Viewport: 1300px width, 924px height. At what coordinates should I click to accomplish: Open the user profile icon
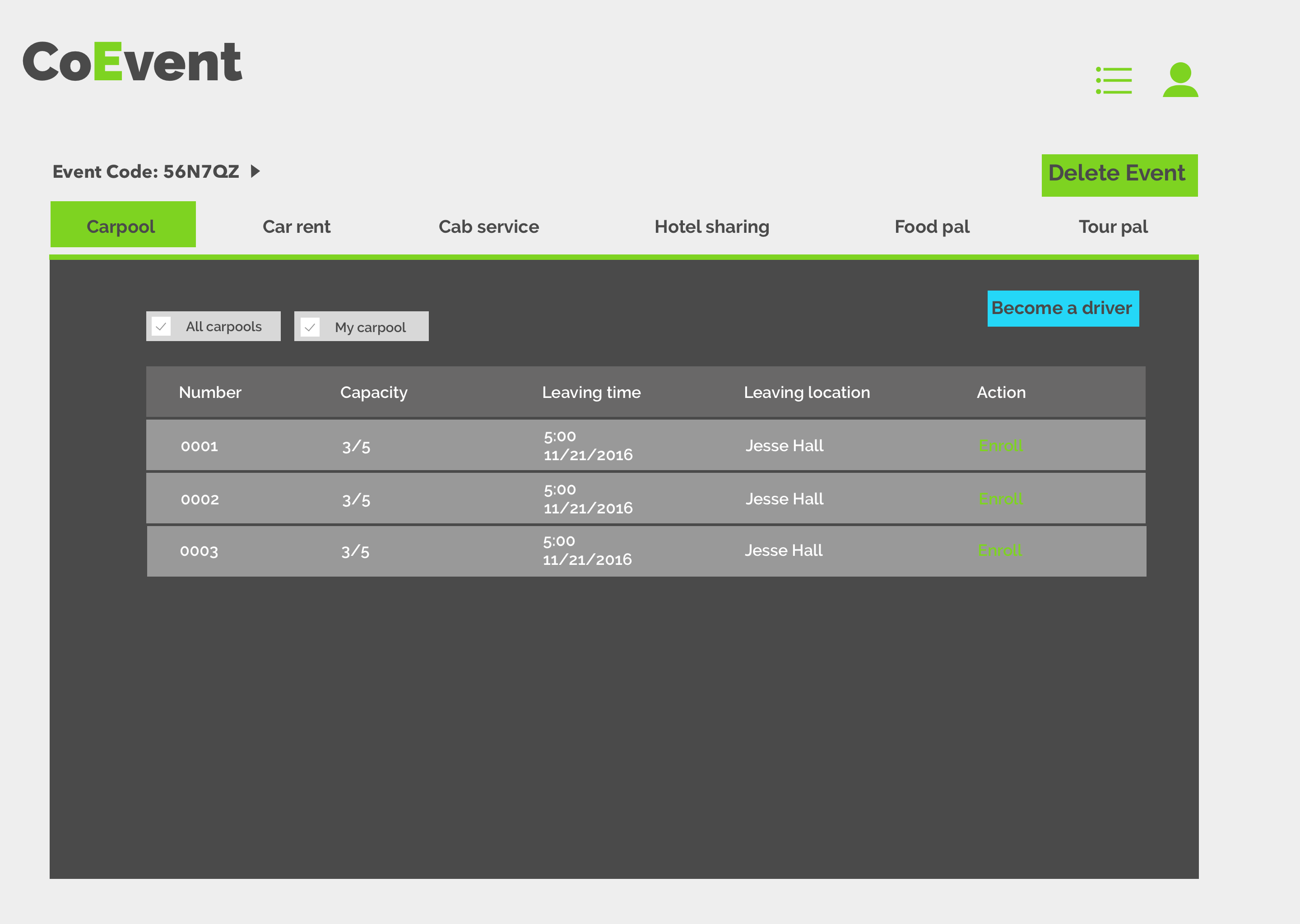[1180, 80]
